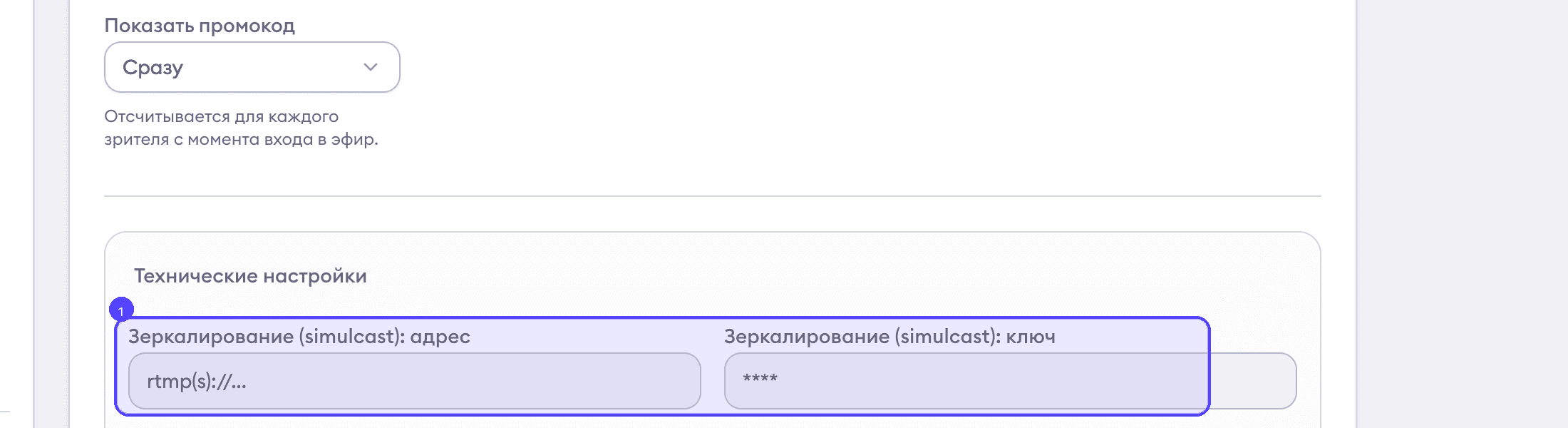The height and width of the screenshot is (428, 1568).
Task: Open the "Показать промокод" dropdown
Action: pos(251,67)
